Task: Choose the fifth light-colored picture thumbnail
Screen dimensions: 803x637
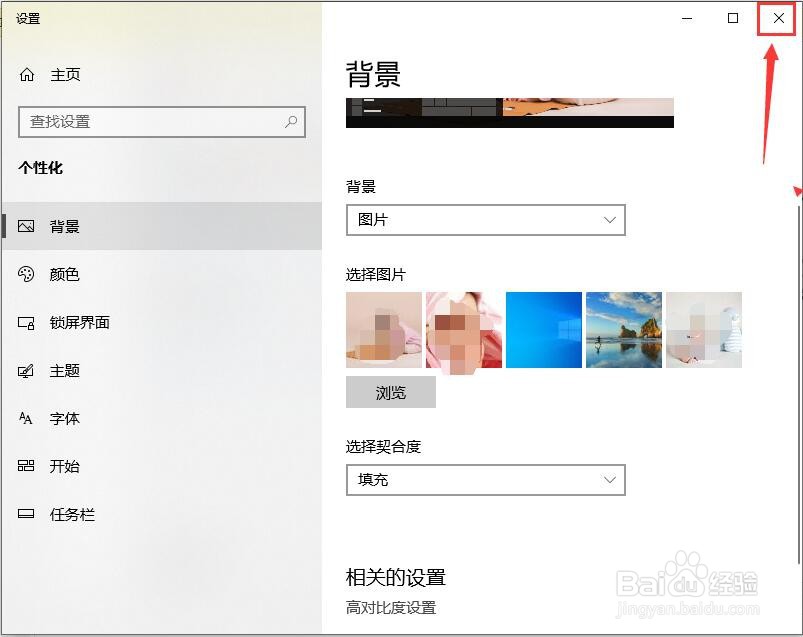Action: (x=704, y=330)
